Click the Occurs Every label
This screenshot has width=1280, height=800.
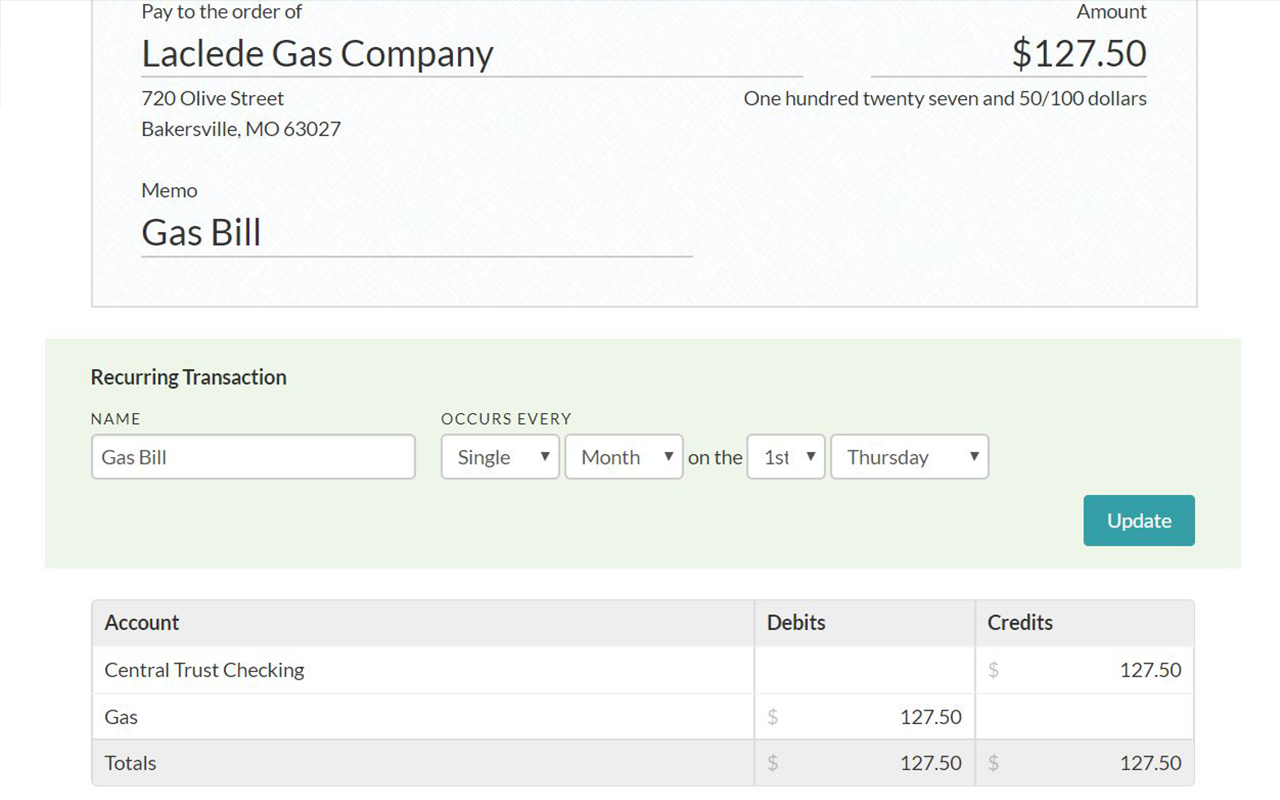506,419
